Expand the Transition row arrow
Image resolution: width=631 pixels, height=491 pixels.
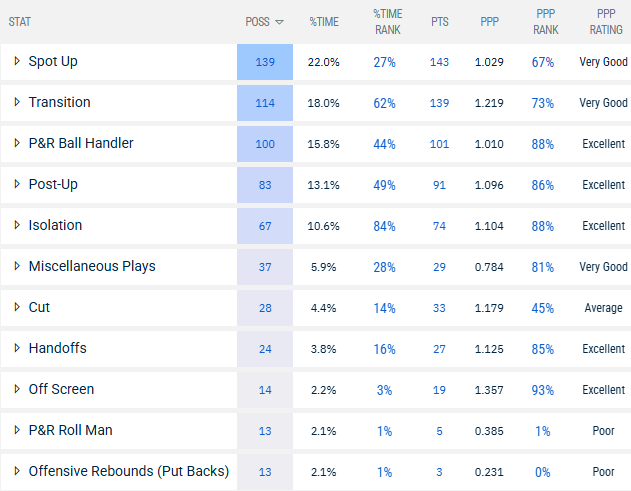(17, 103)
